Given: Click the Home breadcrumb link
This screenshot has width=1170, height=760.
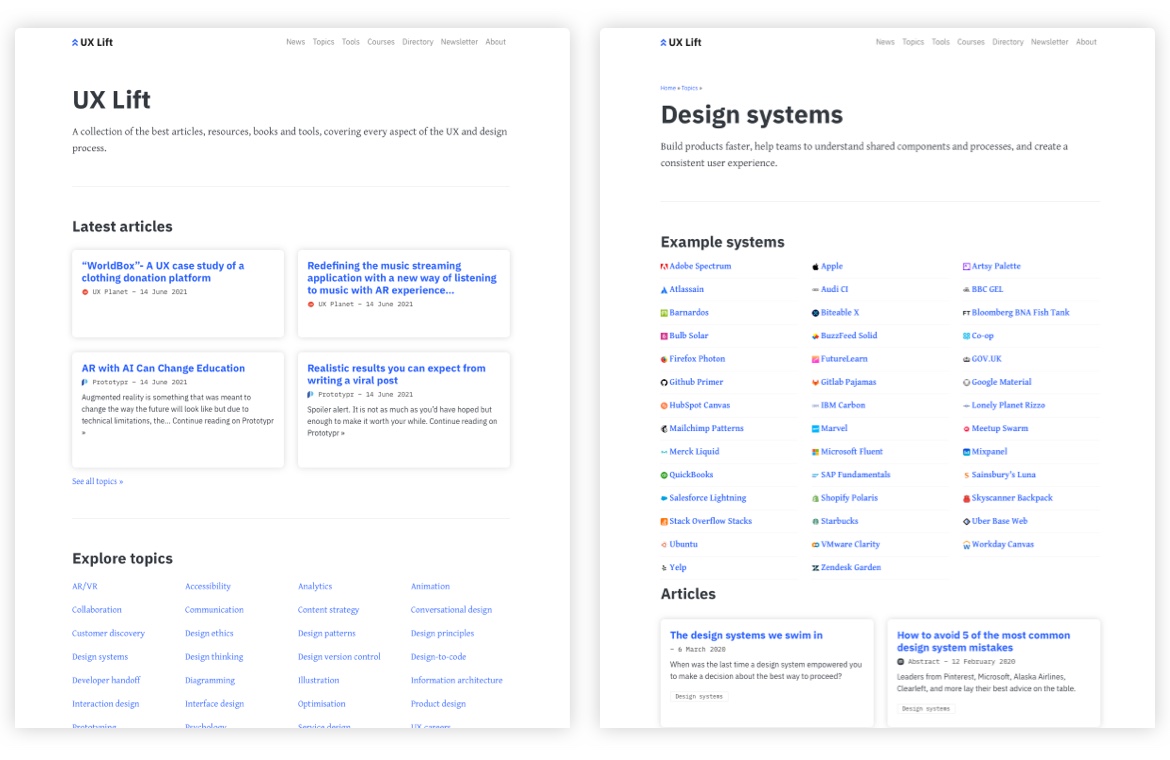Looking at the screenshot, I should [x=667, y=88].
